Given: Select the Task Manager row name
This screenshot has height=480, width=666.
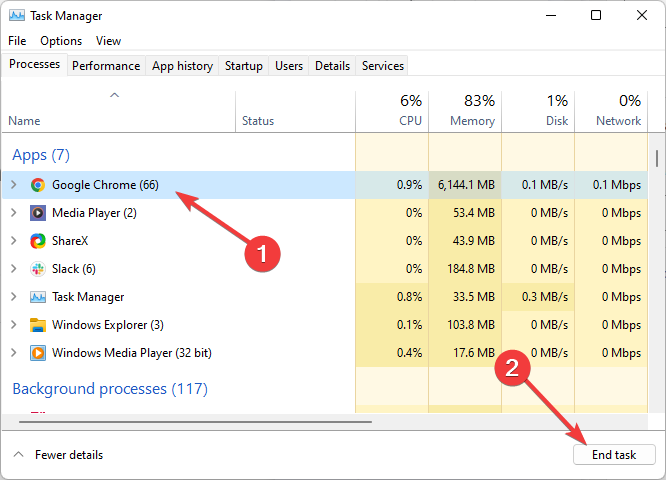Looking at the screenshot, I should pyautogui.click(x=88, y=297).
